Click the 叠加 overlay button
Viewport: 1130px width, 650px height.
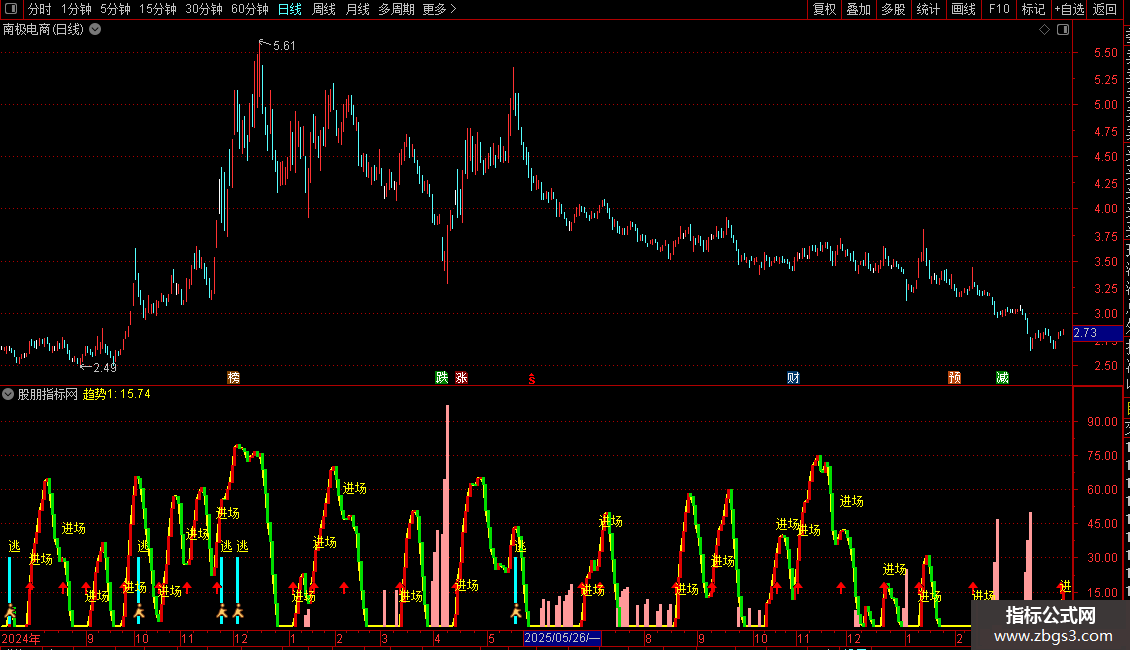[858, 9]
